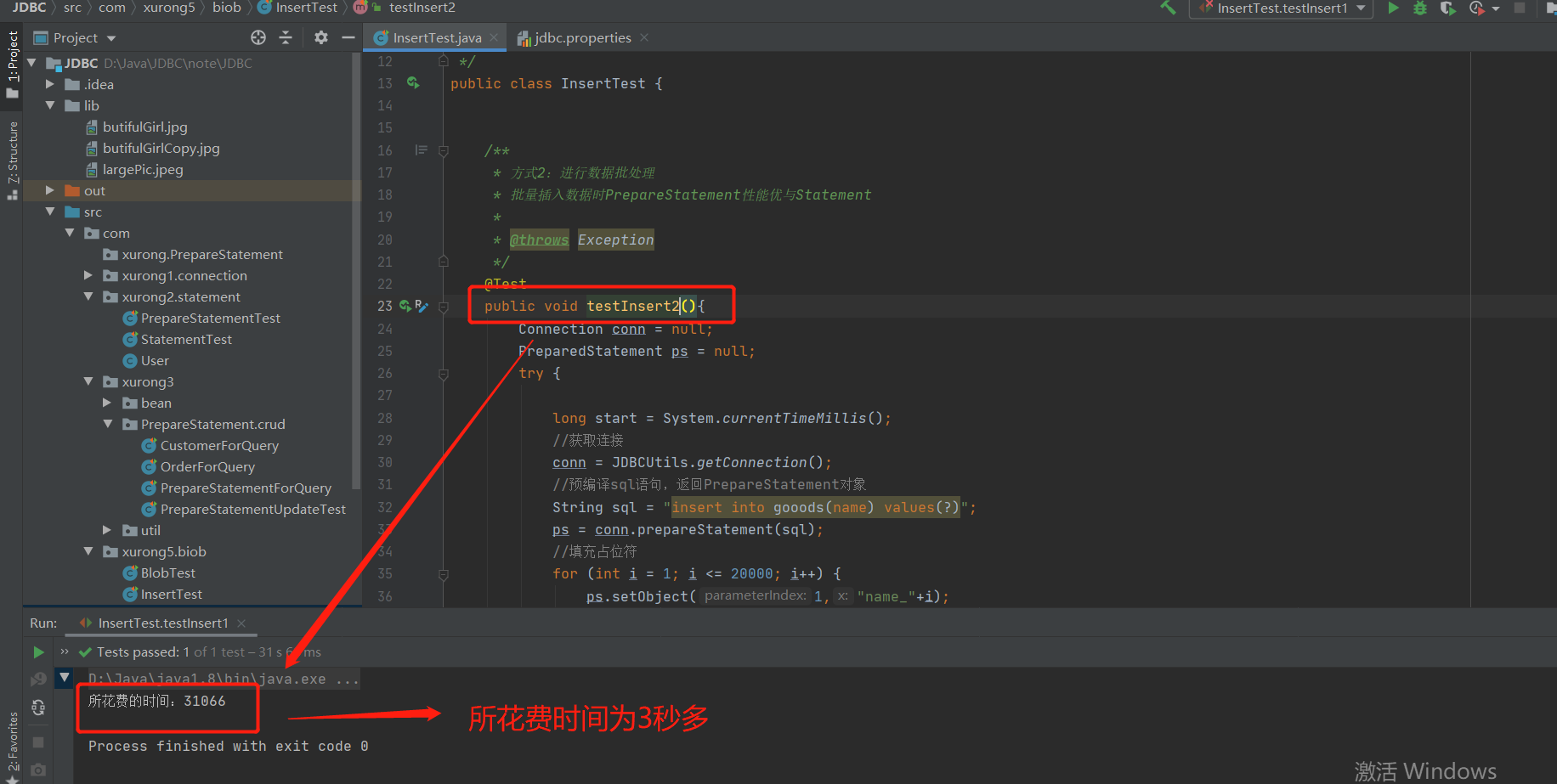Image resolution: width=1557 pixels, height=784 pixels.
Task: Close the InsertTest.testInsert1 run tab
Action: point(241,623)
